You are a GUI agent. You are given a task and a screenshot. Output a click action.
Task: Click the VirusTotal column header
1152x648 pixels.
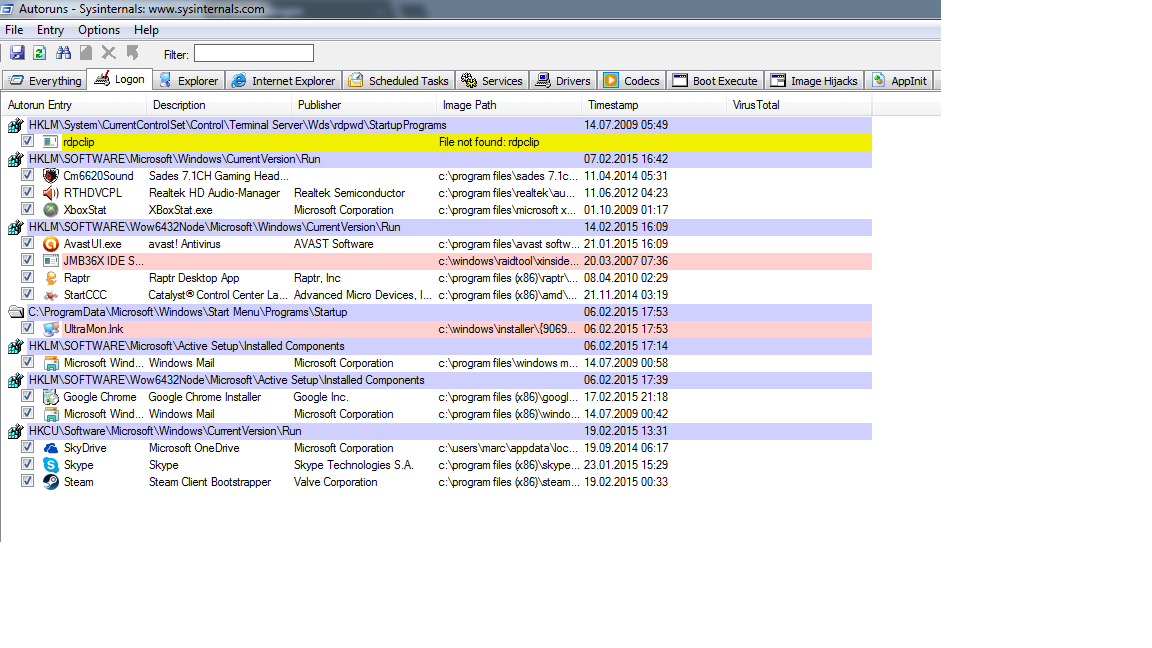coord(799,105)
